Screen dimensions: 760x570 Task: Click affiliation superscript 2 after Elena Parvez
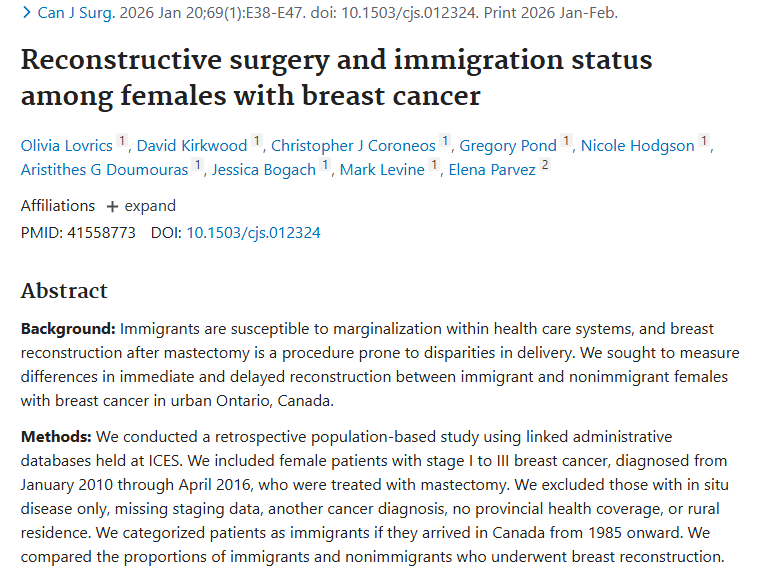click(x=545, y=165)
